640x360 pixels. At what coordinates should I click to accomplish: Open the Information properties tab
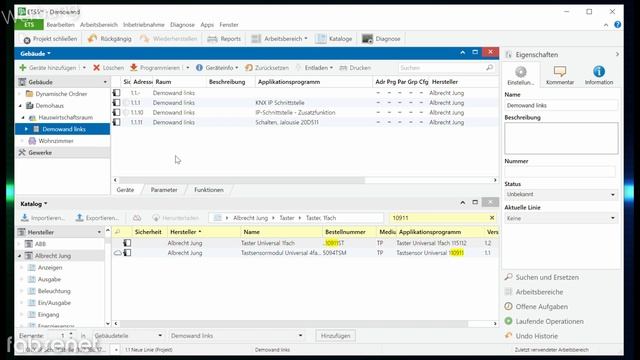pos(598,76)
